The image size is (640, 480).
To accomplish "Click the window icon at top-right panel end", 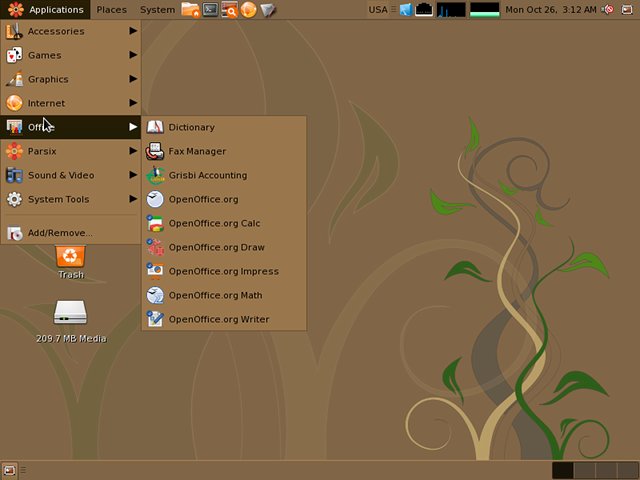I will tap(627, 9).
